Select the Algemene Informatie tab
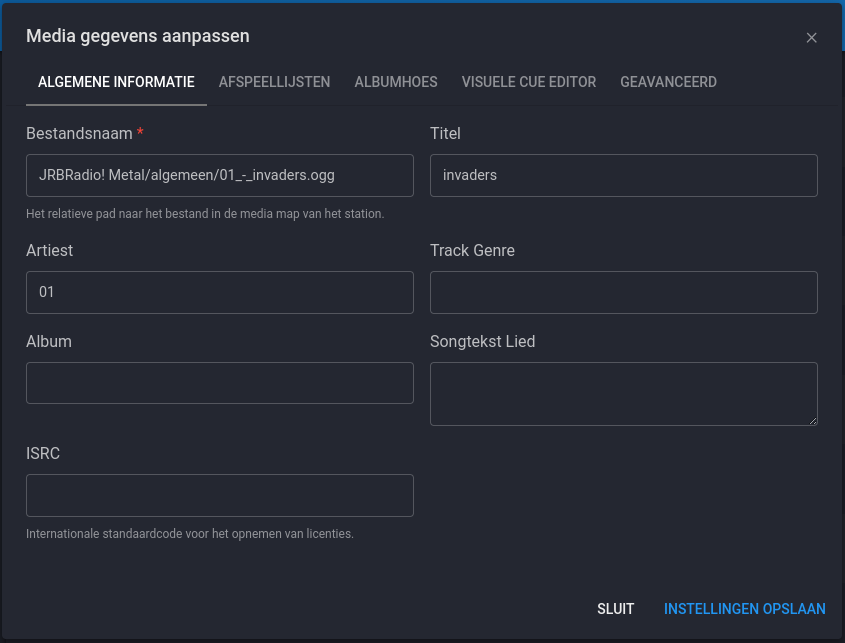Screen dimensions: 845x643 pyautogui.click(x=116, y=82)
